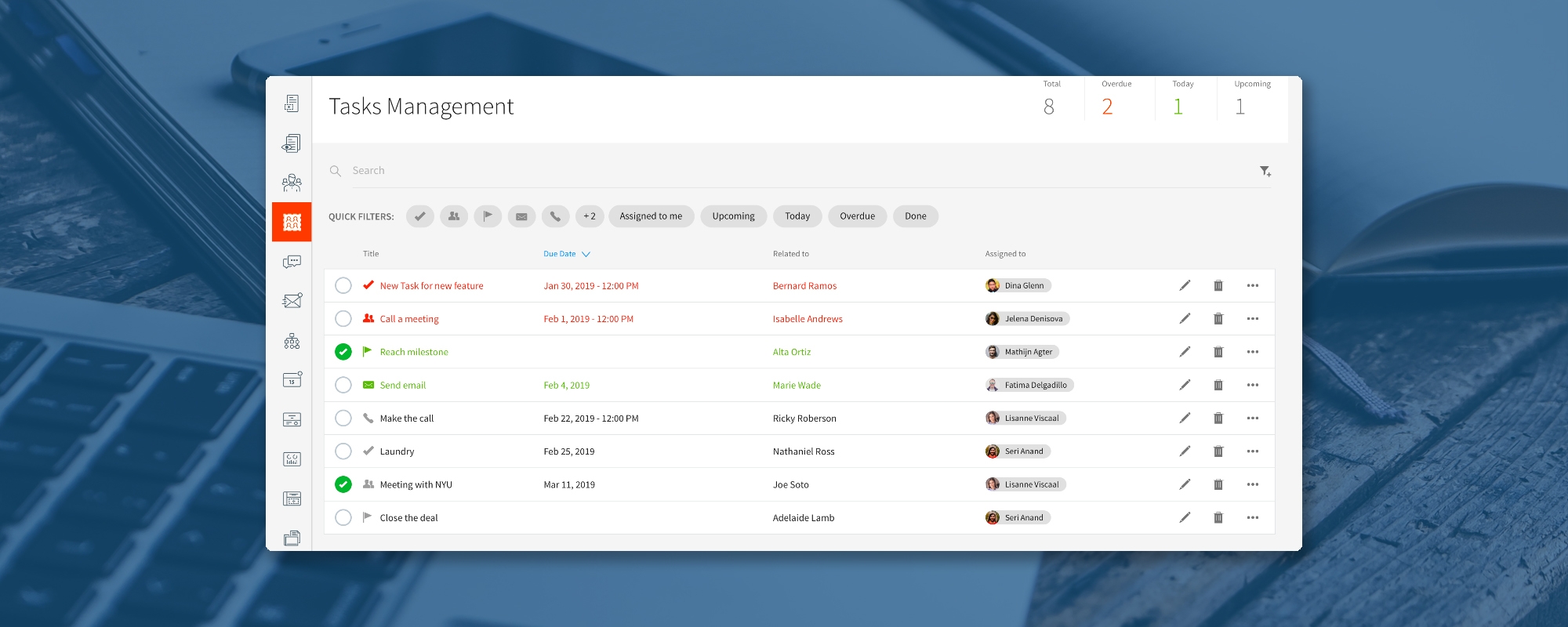
Task: Open the mail envelope sidebar icon
Action: click(292, 301)
